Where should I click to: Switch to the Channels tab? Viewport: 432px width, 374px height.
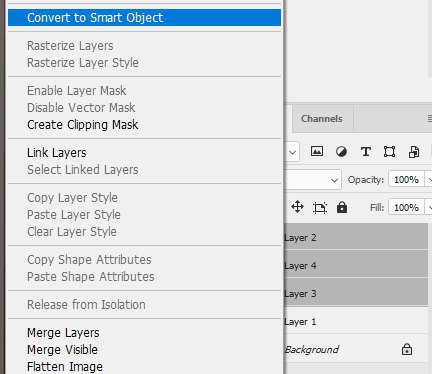click(322, 119)
